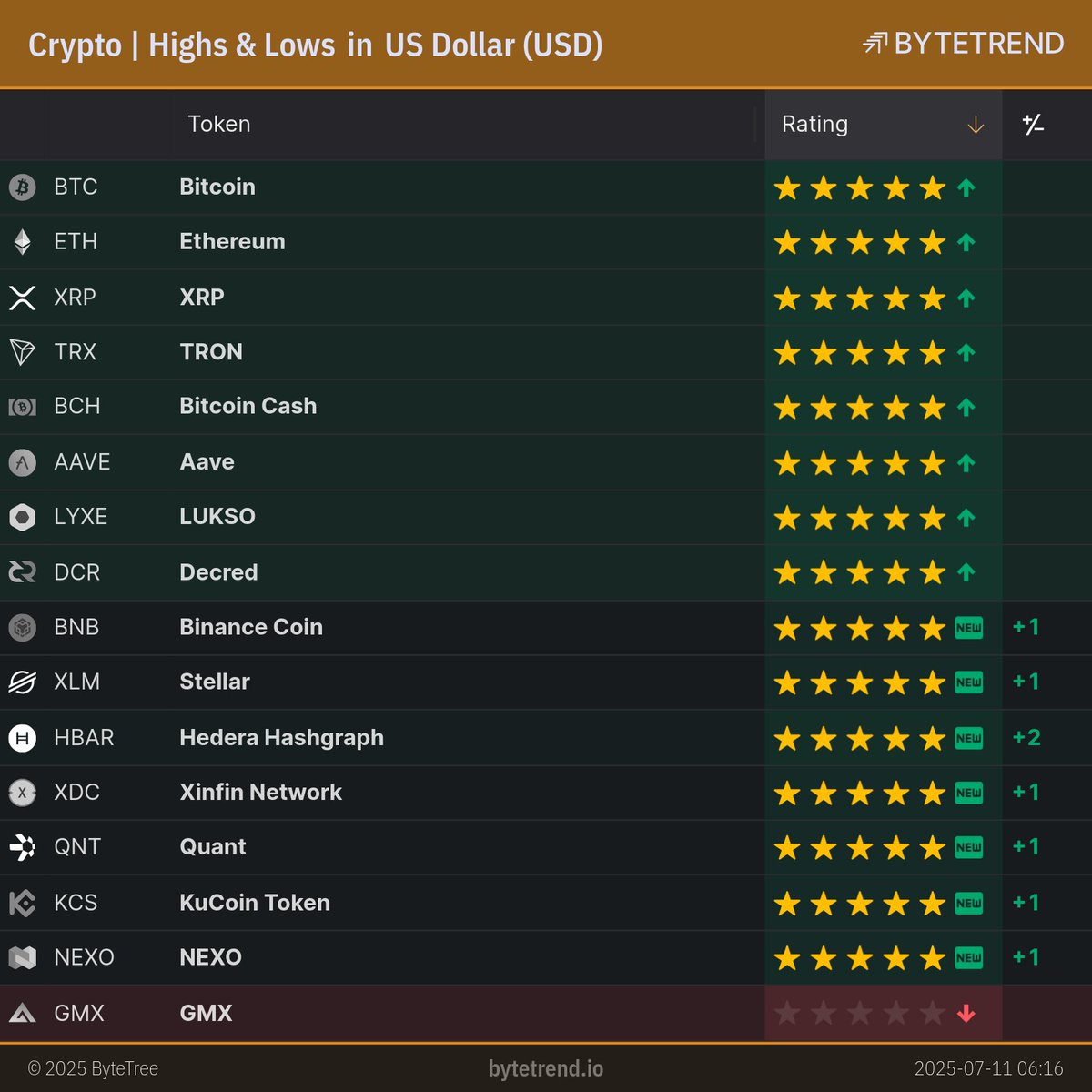Viewport: 1092px width, 1092px height.
Task: Click the NEW badge on Binance Coin row
Action: (x=968, y=627)
